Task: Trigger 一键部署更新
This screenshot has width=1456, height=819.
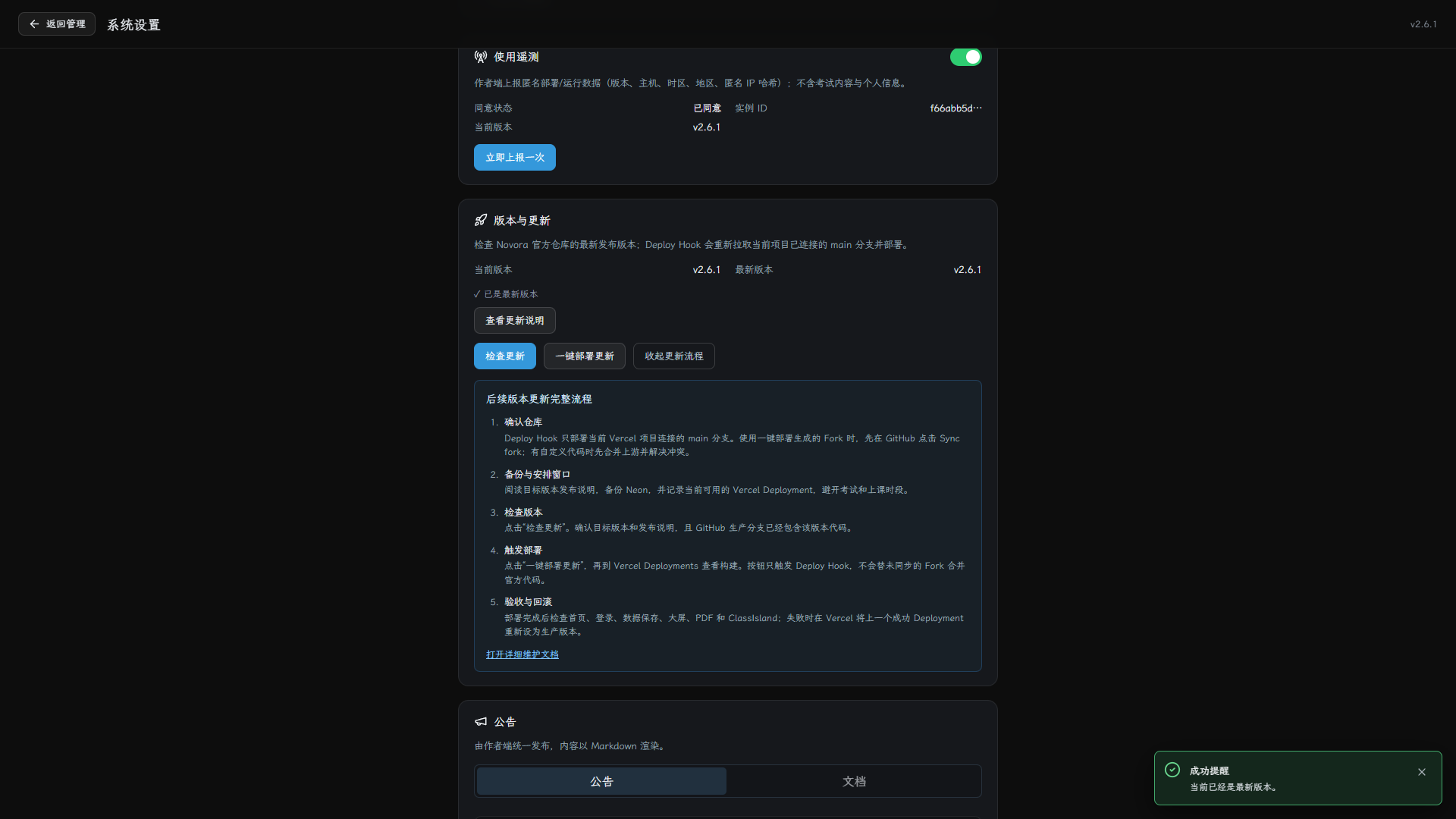Action: click(585, 356)
